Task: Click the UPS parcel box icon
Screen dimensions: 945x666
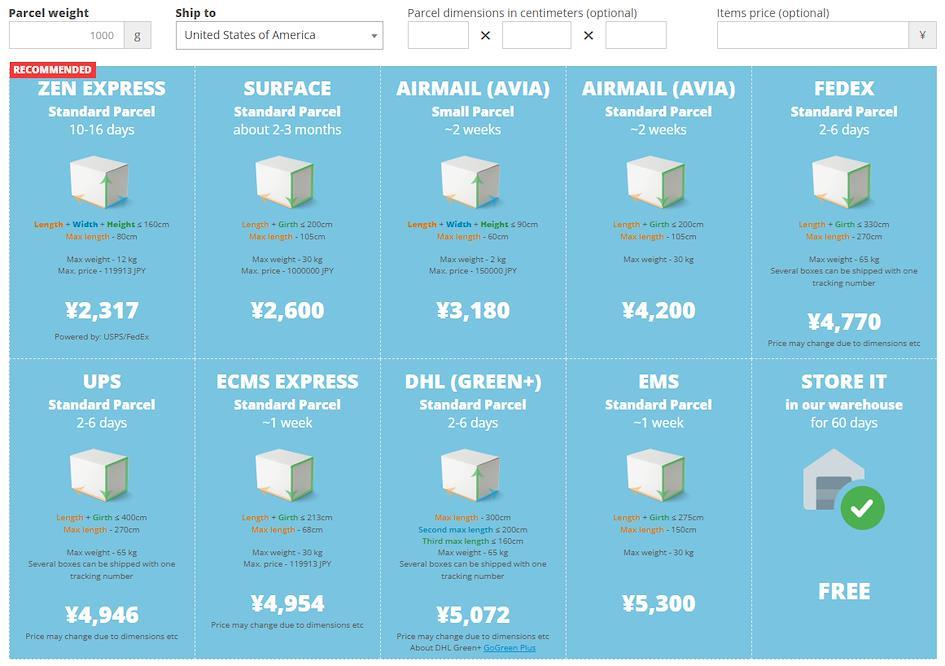Action: pos(101,476)
